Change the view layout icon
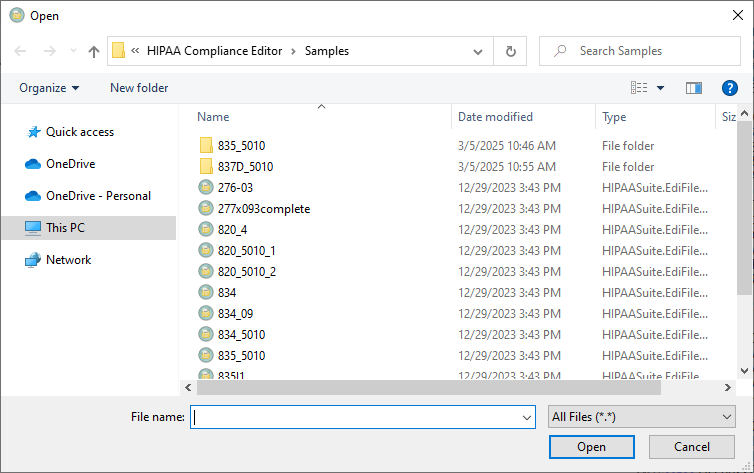 (639, 87)
